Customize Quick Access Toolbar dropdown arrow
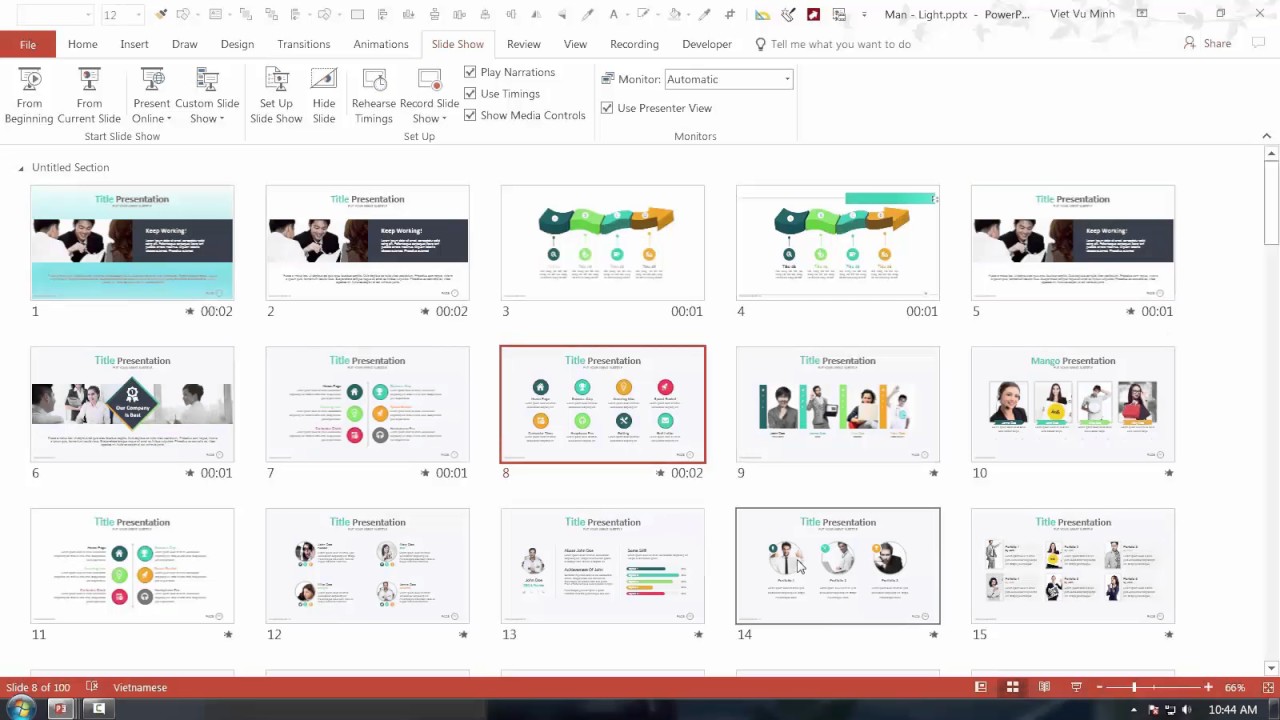The width and height of the screenshot is (1280, 720). pyautogui.click(x=863, y=14)
